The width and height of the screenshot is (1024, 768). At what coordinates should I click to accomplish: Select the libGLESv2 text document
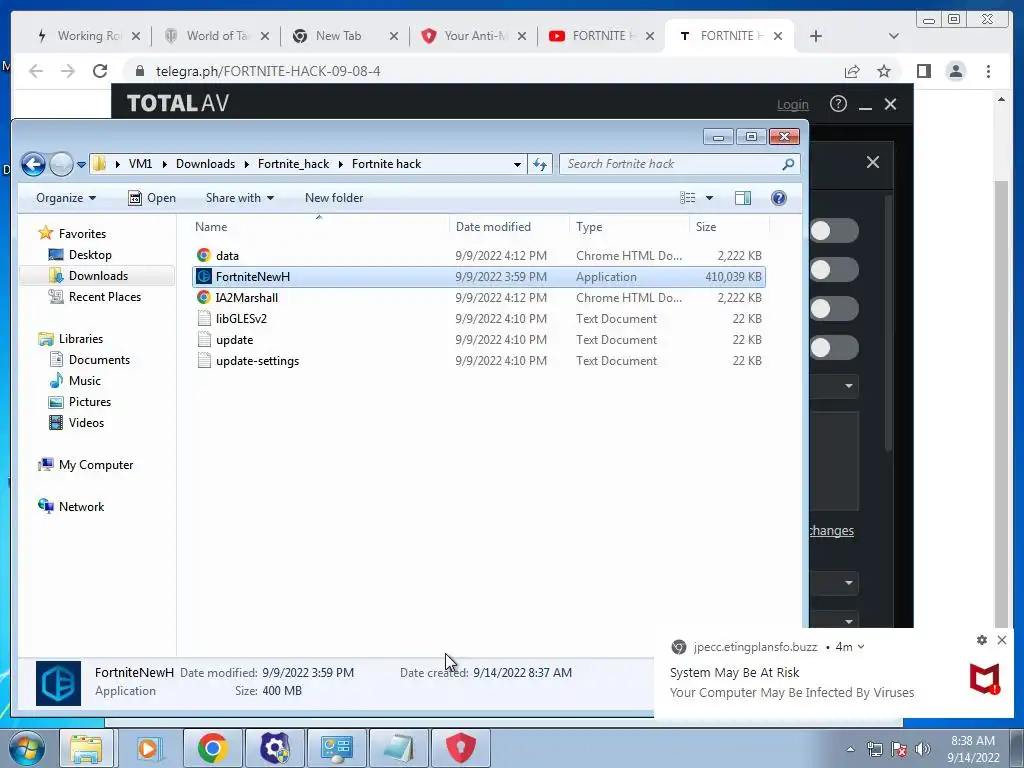coord(478,319)
